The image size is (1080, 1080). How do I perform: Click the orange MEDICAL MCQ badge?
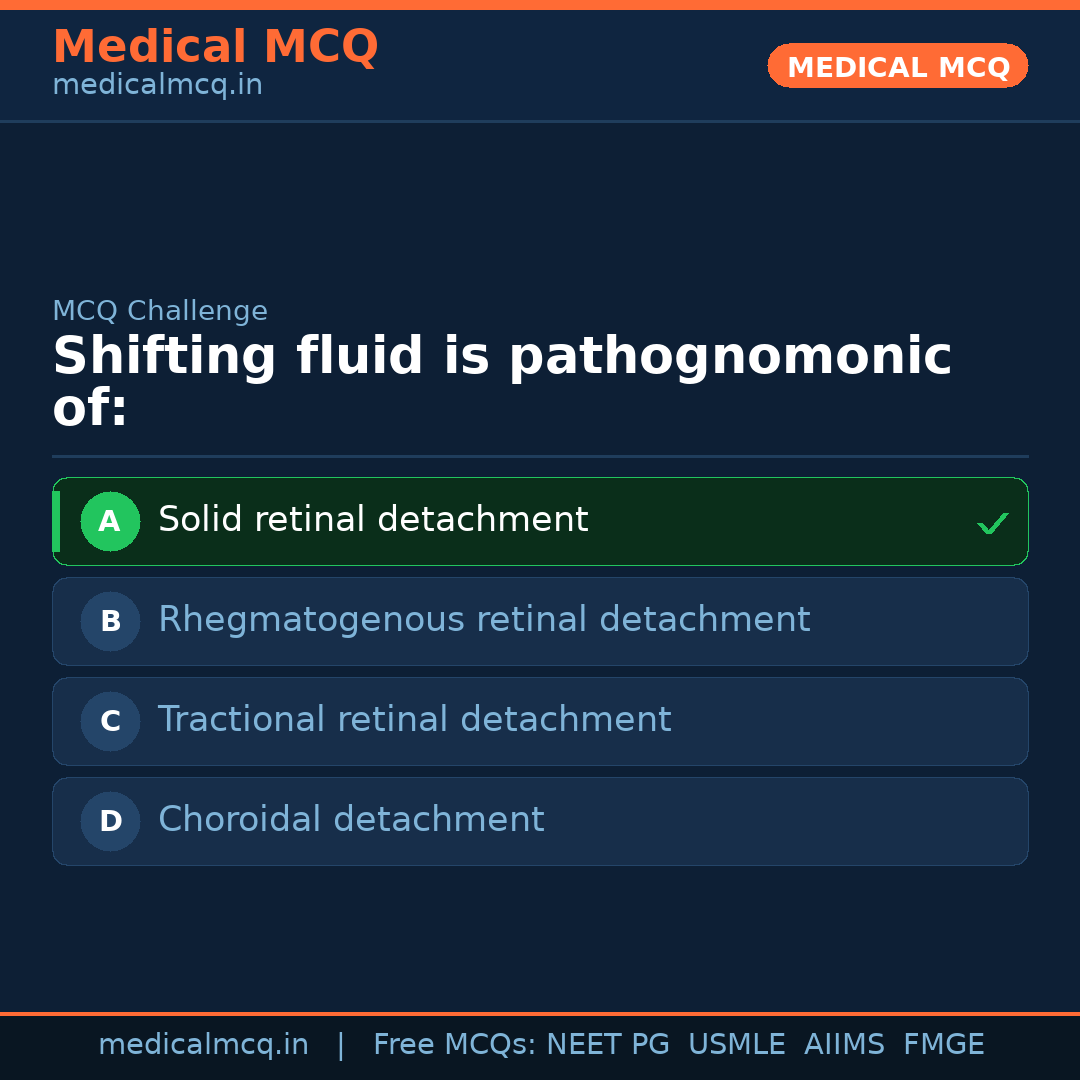(897, 67)
